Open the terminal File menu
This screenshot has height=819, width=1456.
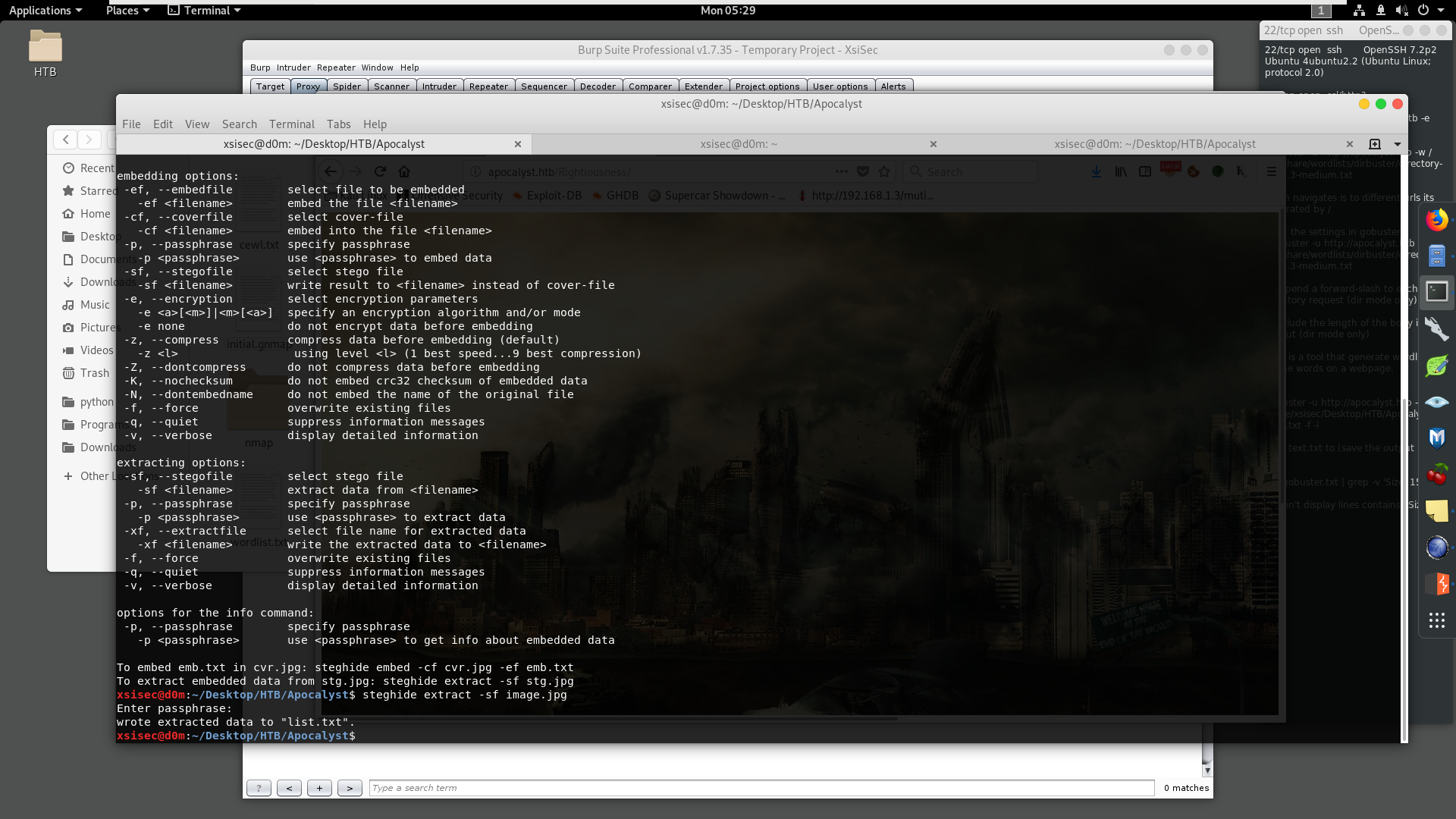[x=131, y=124]
